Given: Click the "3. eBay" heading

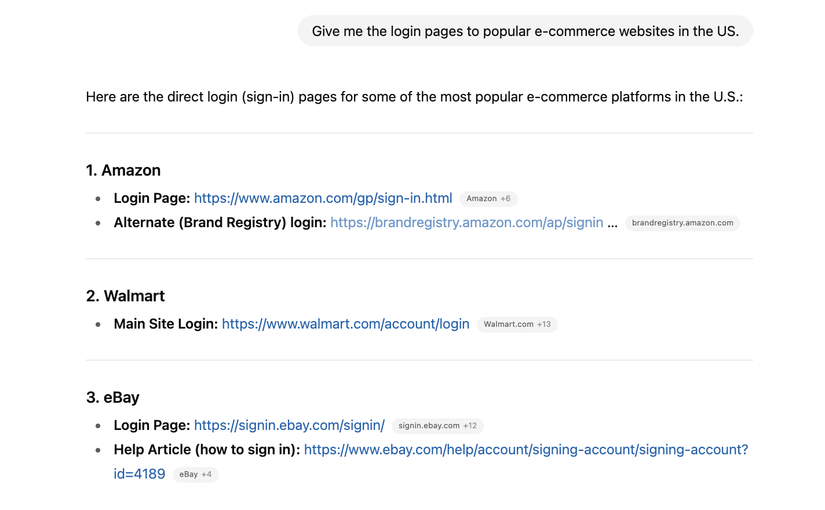Looking at the screenshot, I should tap(113, 397).
